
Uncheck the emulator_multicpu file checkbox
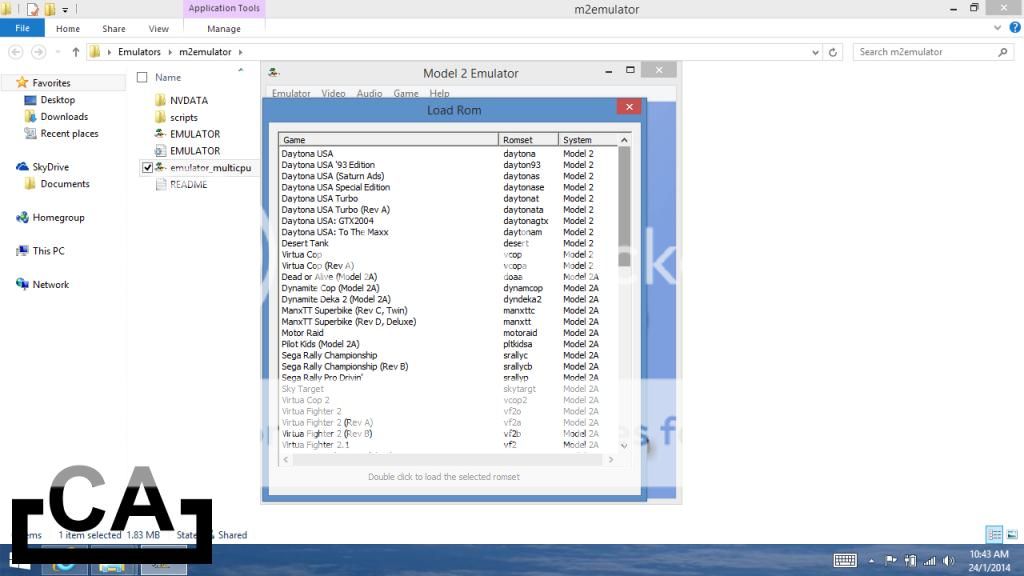coord(148,168)
